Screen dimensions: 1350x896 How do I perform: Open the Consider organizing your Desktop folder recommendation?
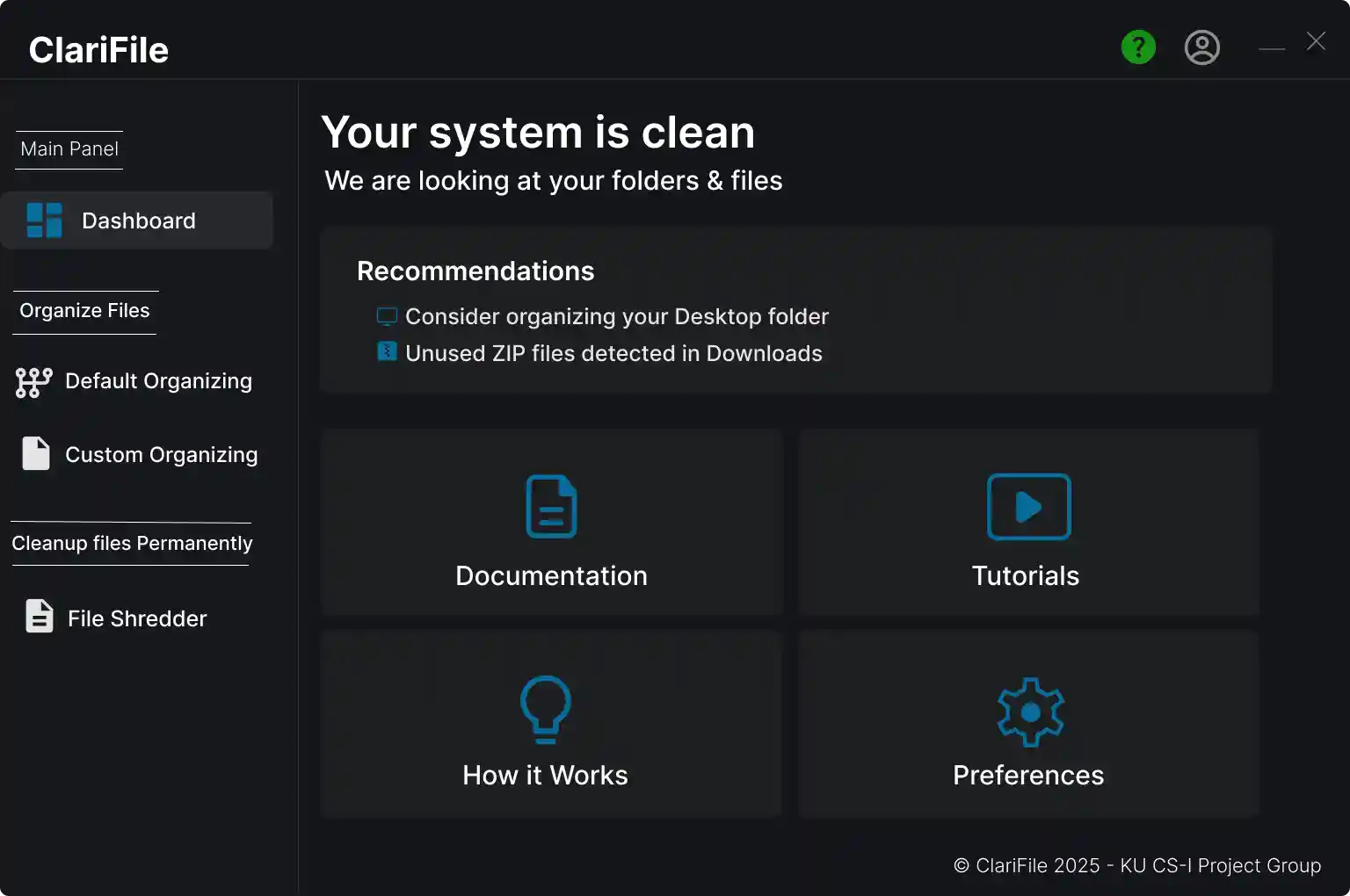tap(616, 316)
